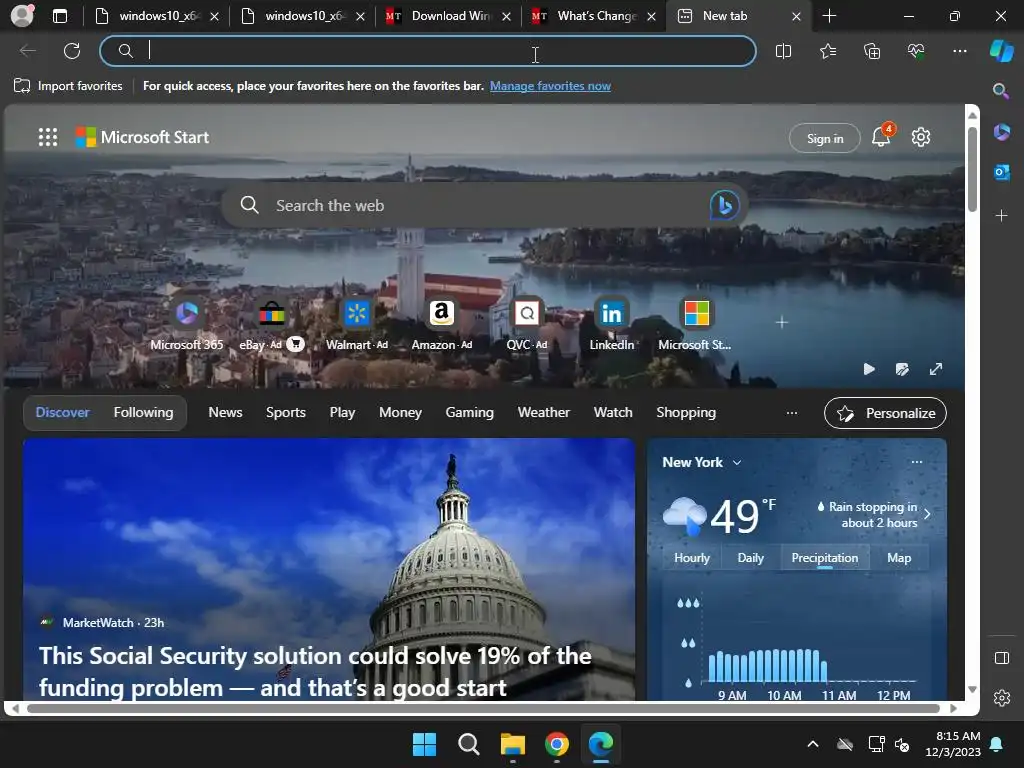
Task: Expand the rain stopping forecast chevron
Action: 927,514
